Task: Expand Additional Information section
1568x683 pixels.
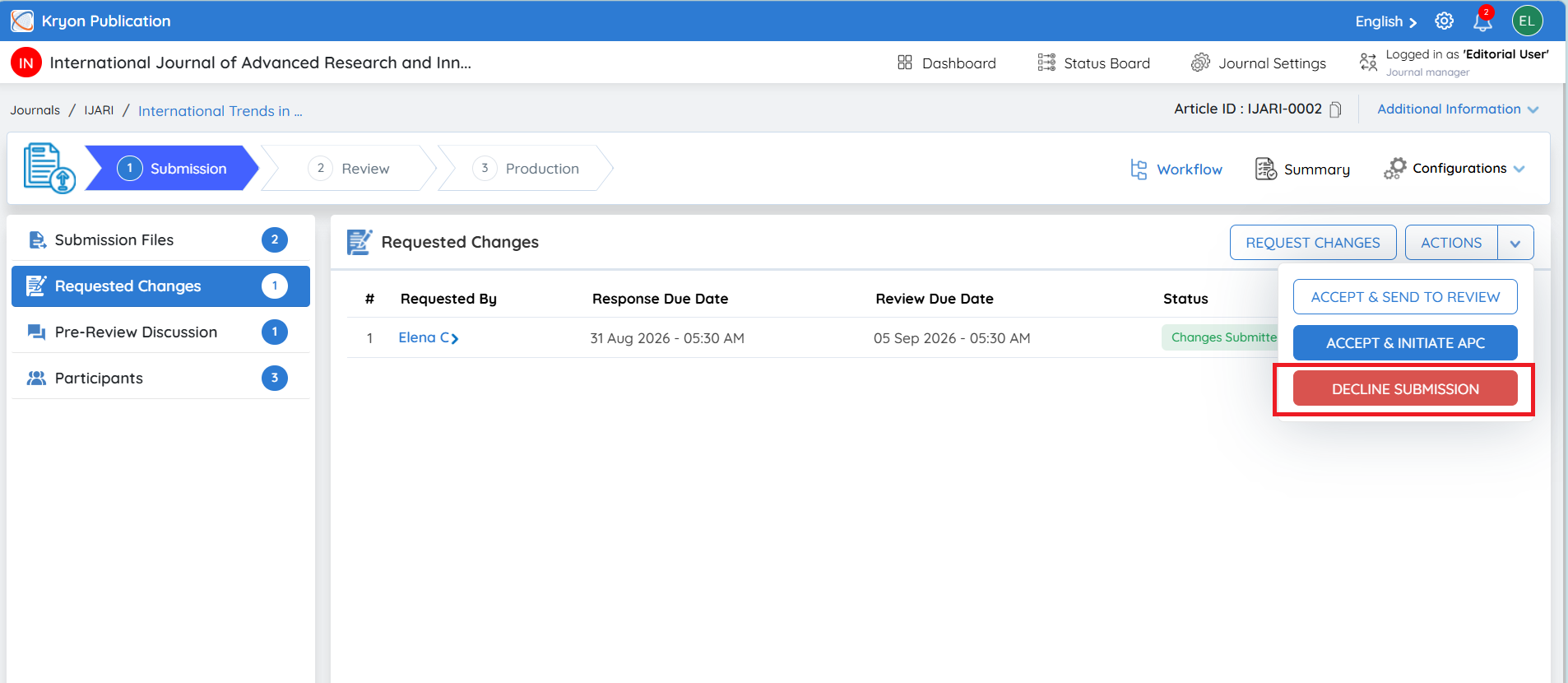Action: 1458,109
